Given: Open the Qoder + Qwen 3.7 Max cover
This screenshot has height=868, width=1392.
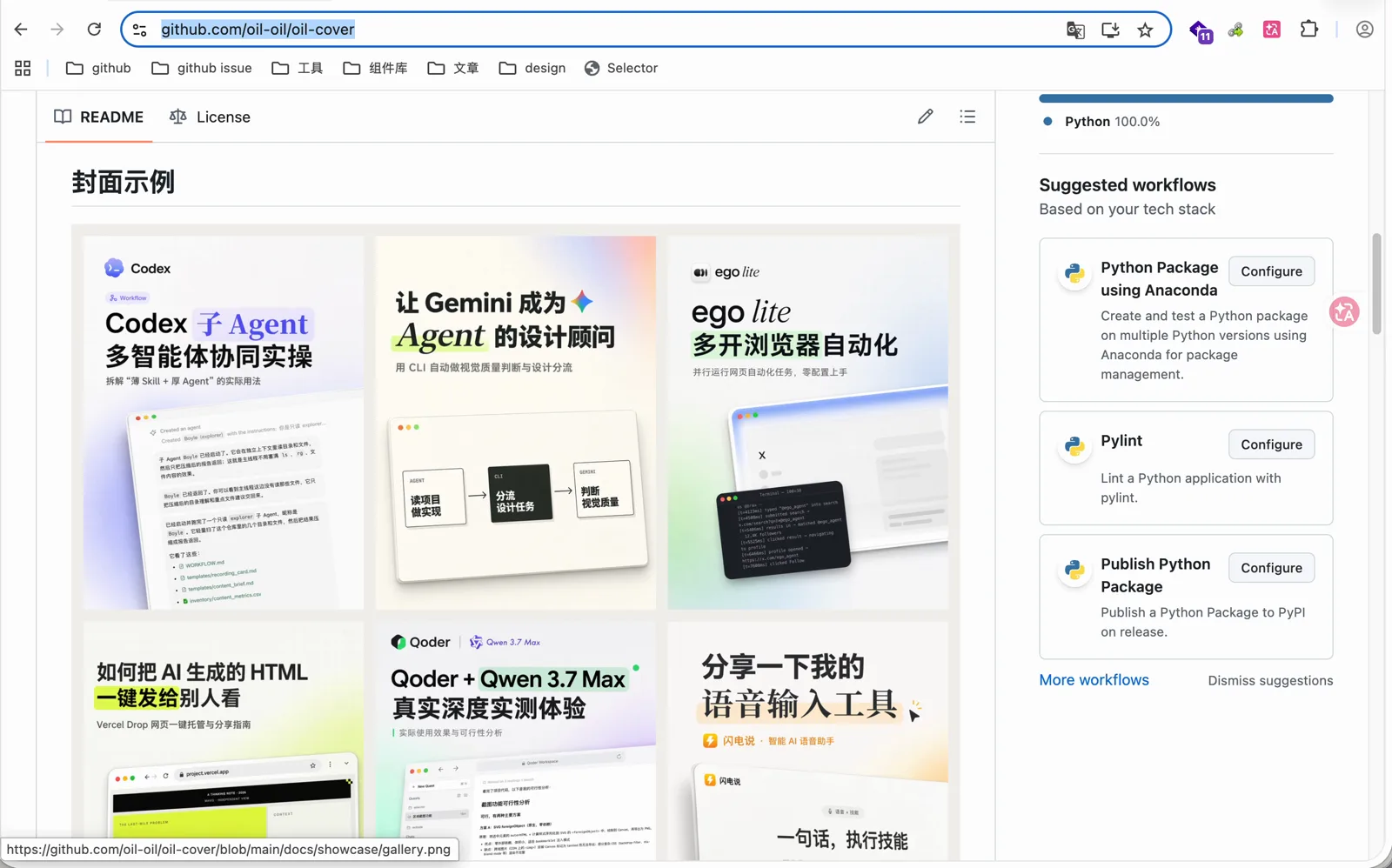Looking at the screenshot, I should click(x=516, y=739).
